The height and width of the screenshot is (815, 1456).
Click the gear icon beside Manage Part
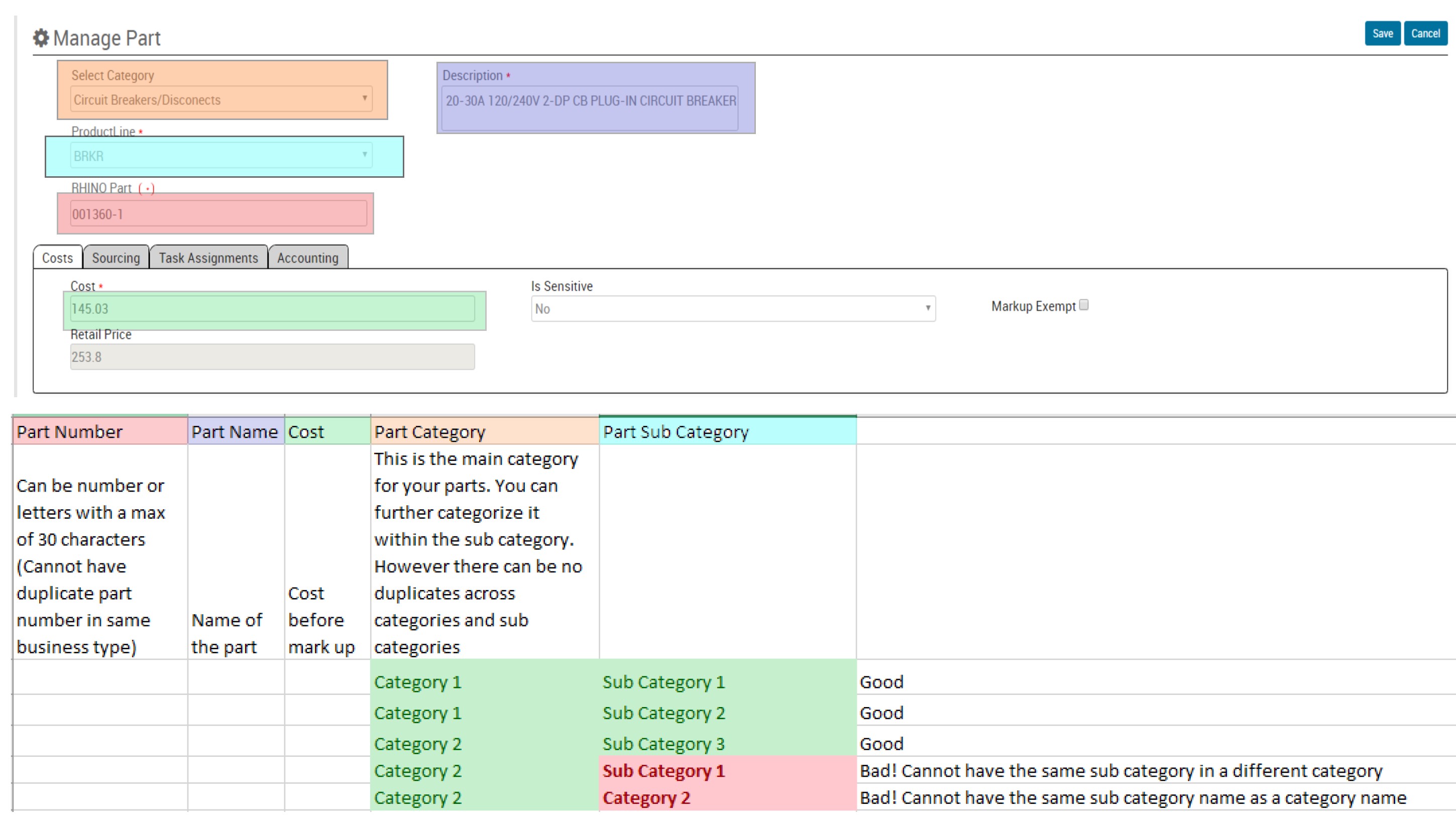point(41,38)
